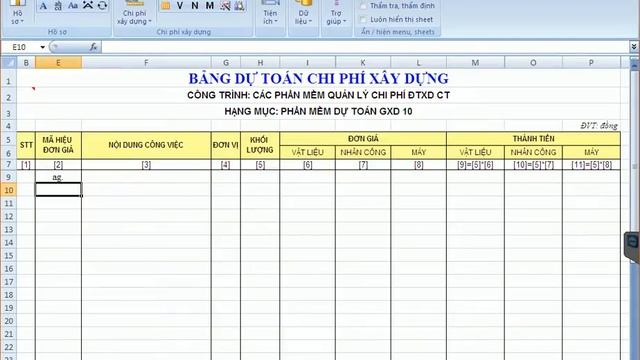Click NHÂN CÔNG under ĐƠN GIÁ
Image resolution: width=640 pixels, height=360 pixels.
(363, 152)
